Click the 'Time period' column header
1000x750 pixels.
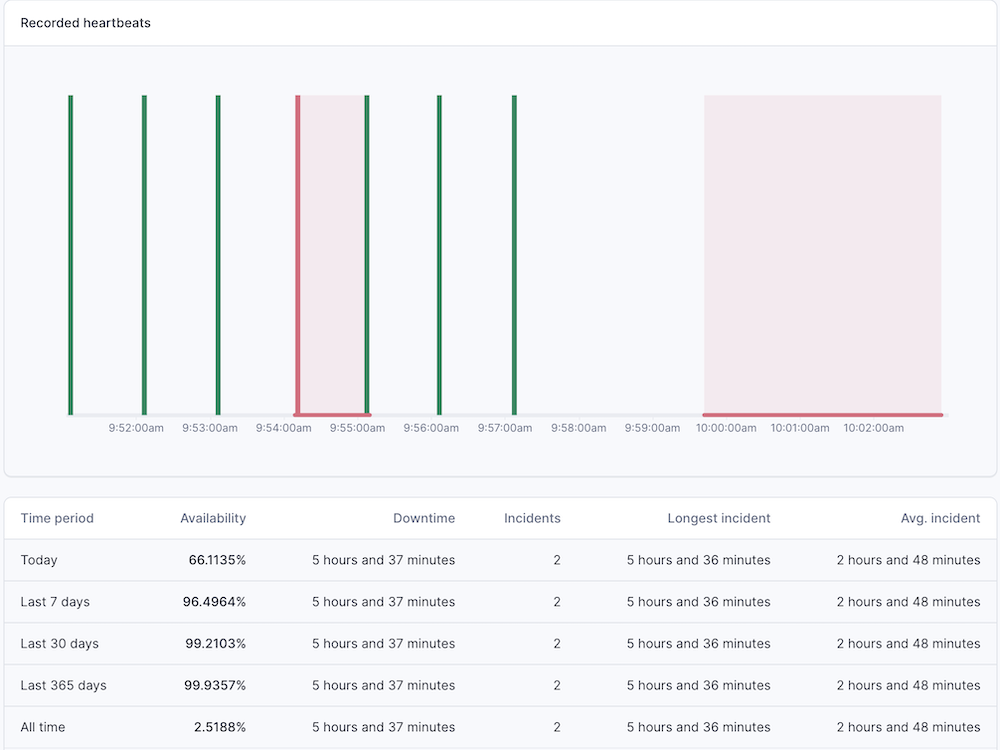coord(57,518)
